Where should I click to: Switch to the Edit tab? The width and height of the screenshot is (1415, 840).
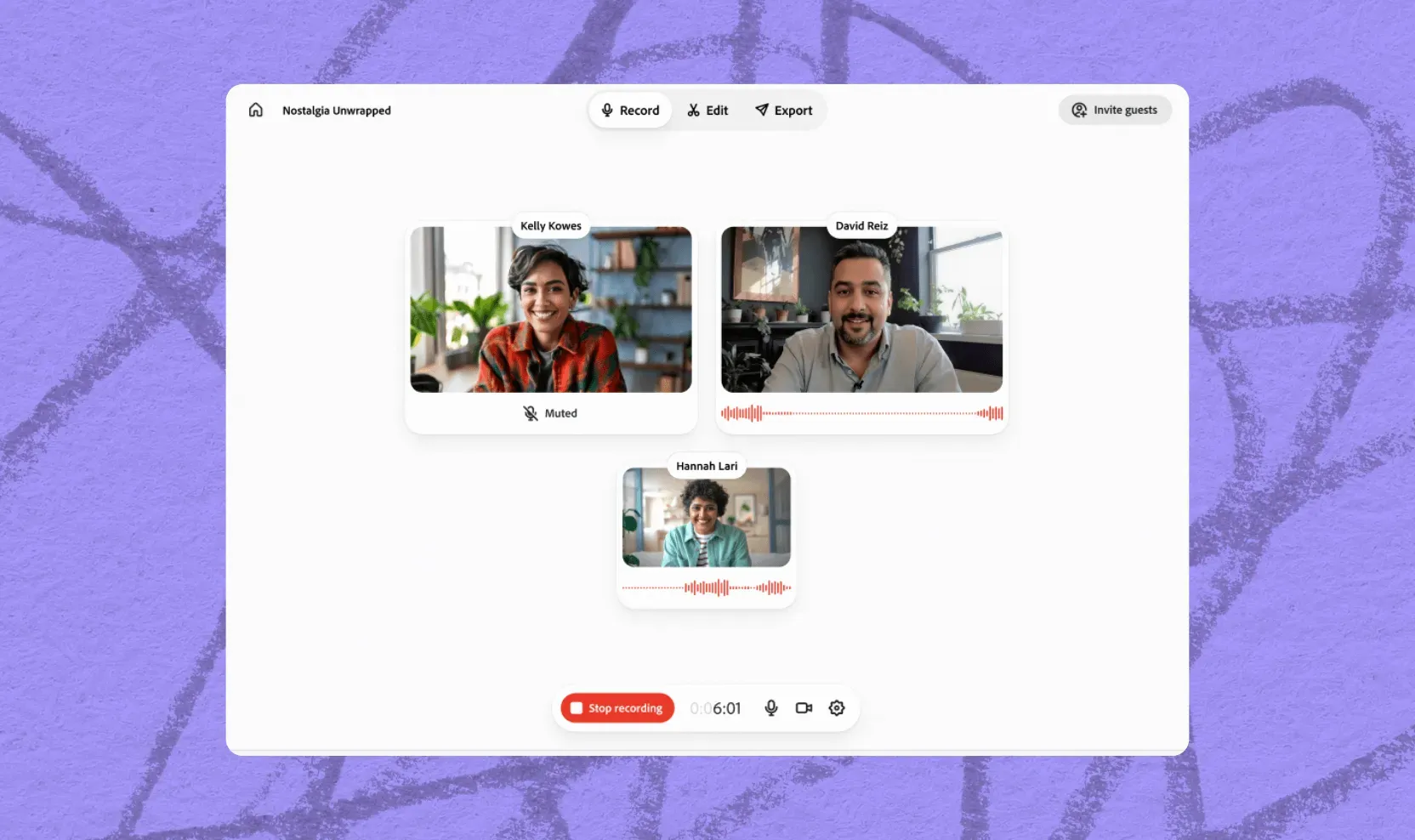[707, 110]
